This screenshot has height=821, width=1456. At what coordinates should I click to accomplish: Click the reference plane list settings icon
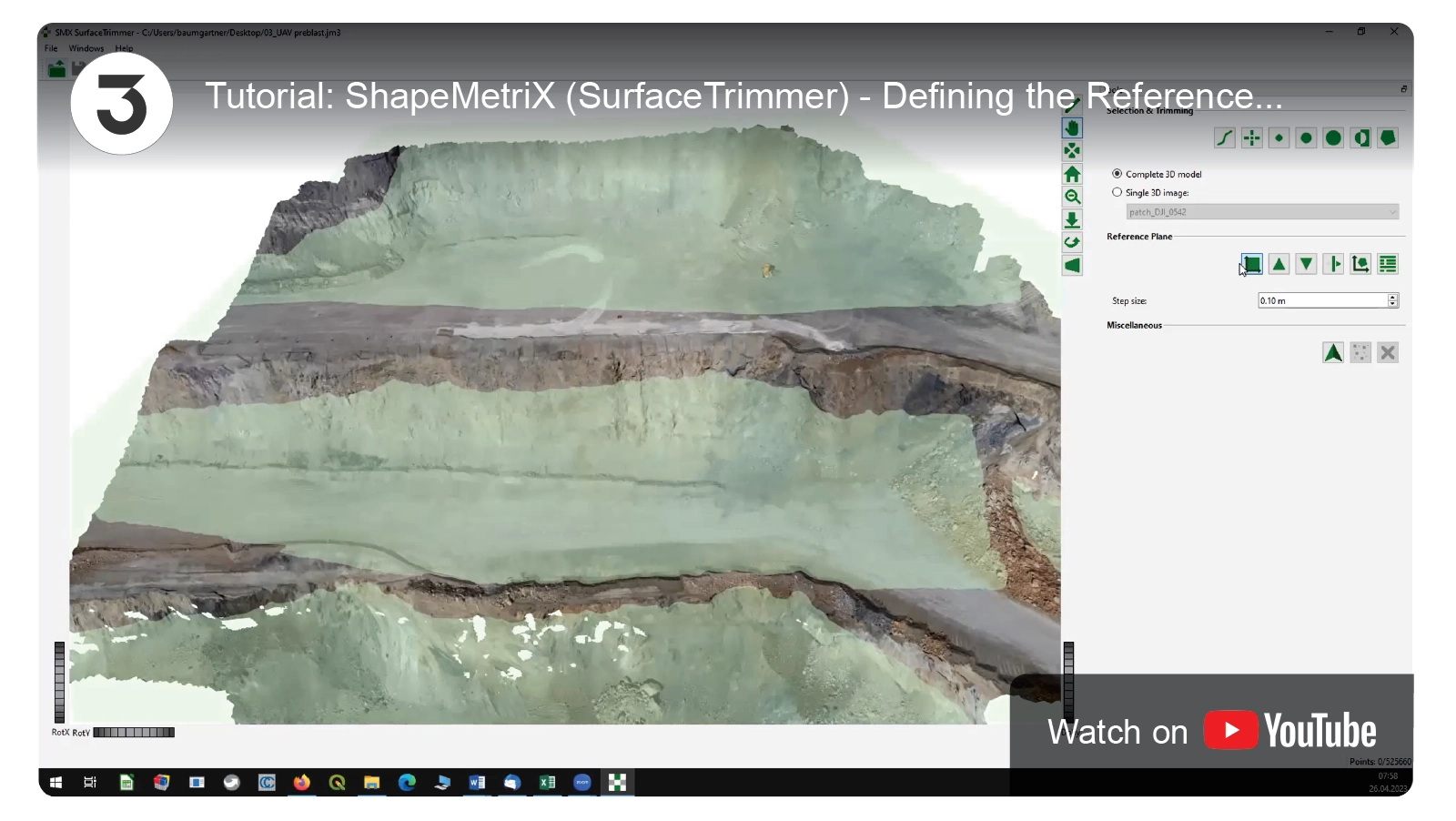1388,264
